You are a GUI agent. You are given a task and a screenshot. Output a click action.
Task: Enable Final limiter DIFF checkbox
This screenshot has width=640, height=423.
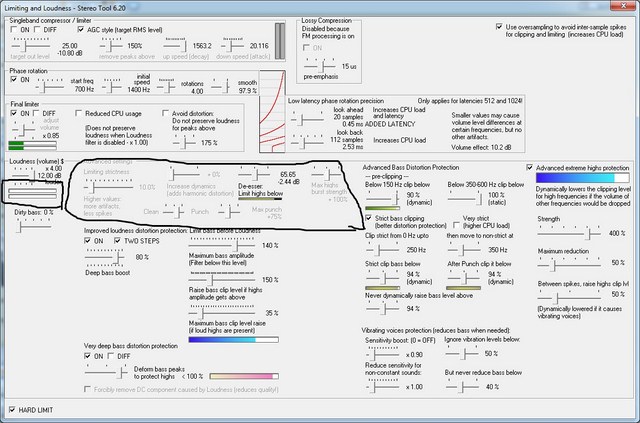tap(36, 113)
